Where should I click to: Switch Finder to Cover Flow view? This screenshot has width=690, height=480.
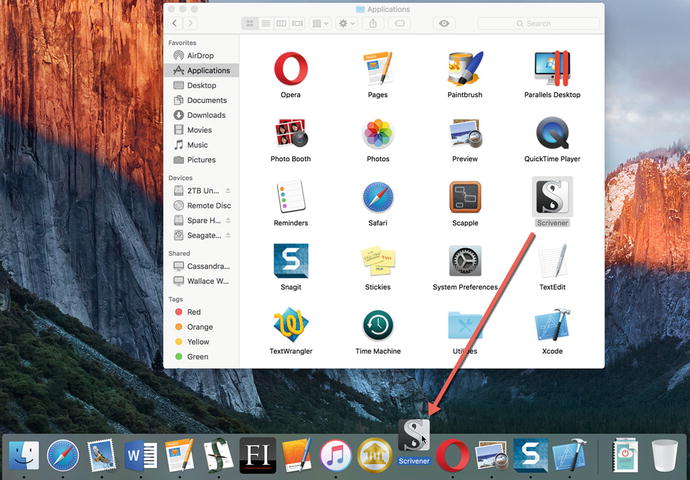point(297,23)
